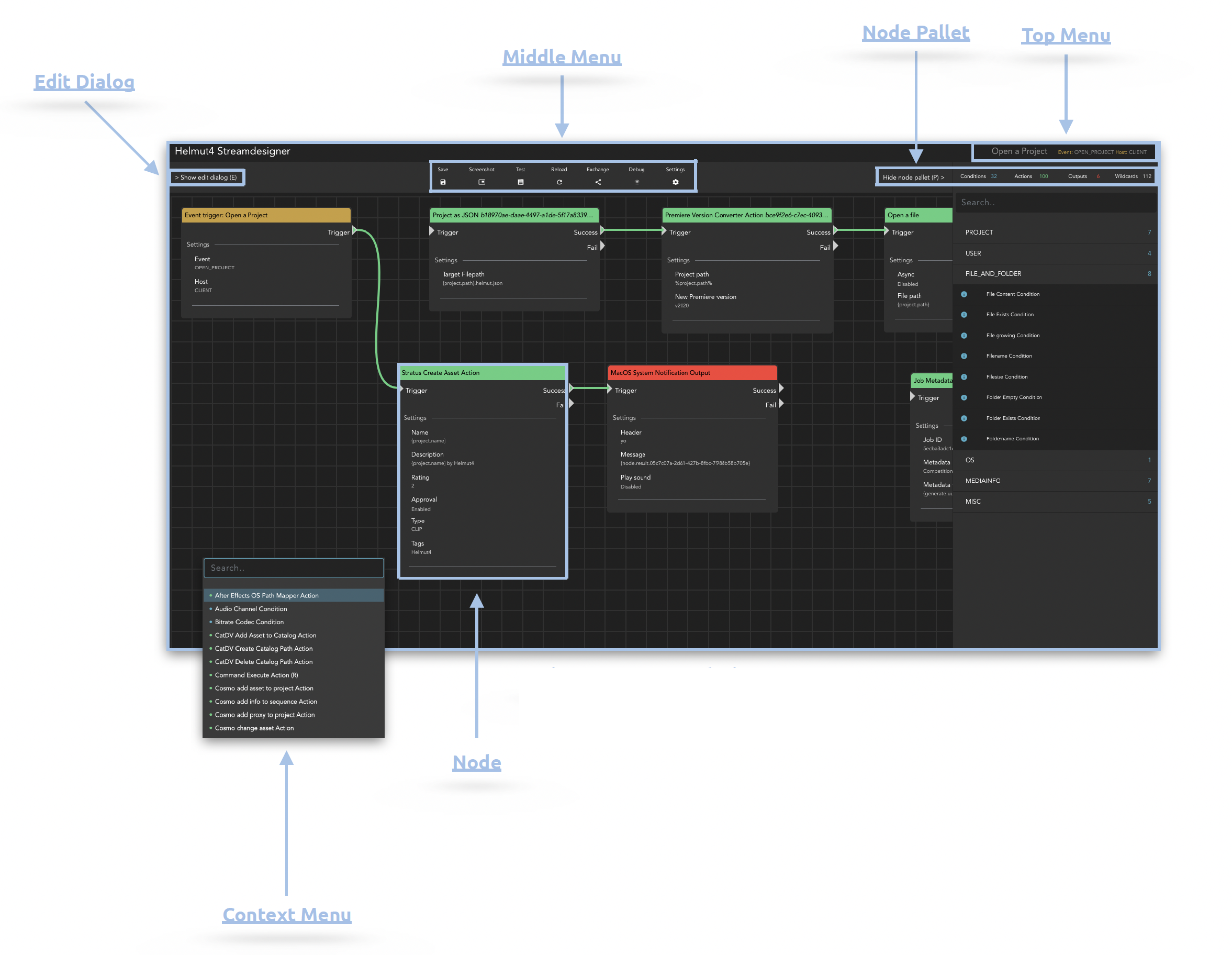1232x955 pixels.
Task: Click info icon beside File Exists Condition
Action: tap(964, 315)
